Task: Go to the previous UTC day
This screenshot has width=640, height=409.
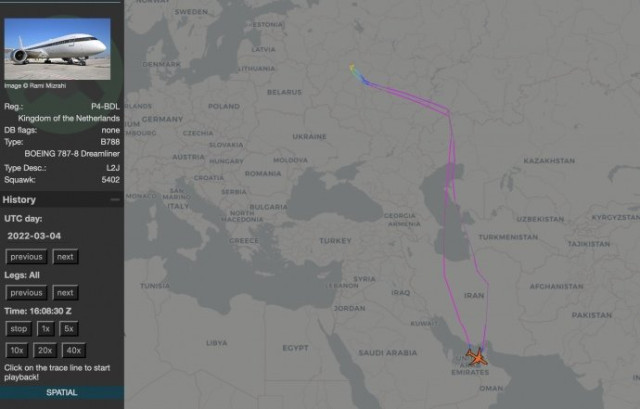Action: tap(27, 257)
